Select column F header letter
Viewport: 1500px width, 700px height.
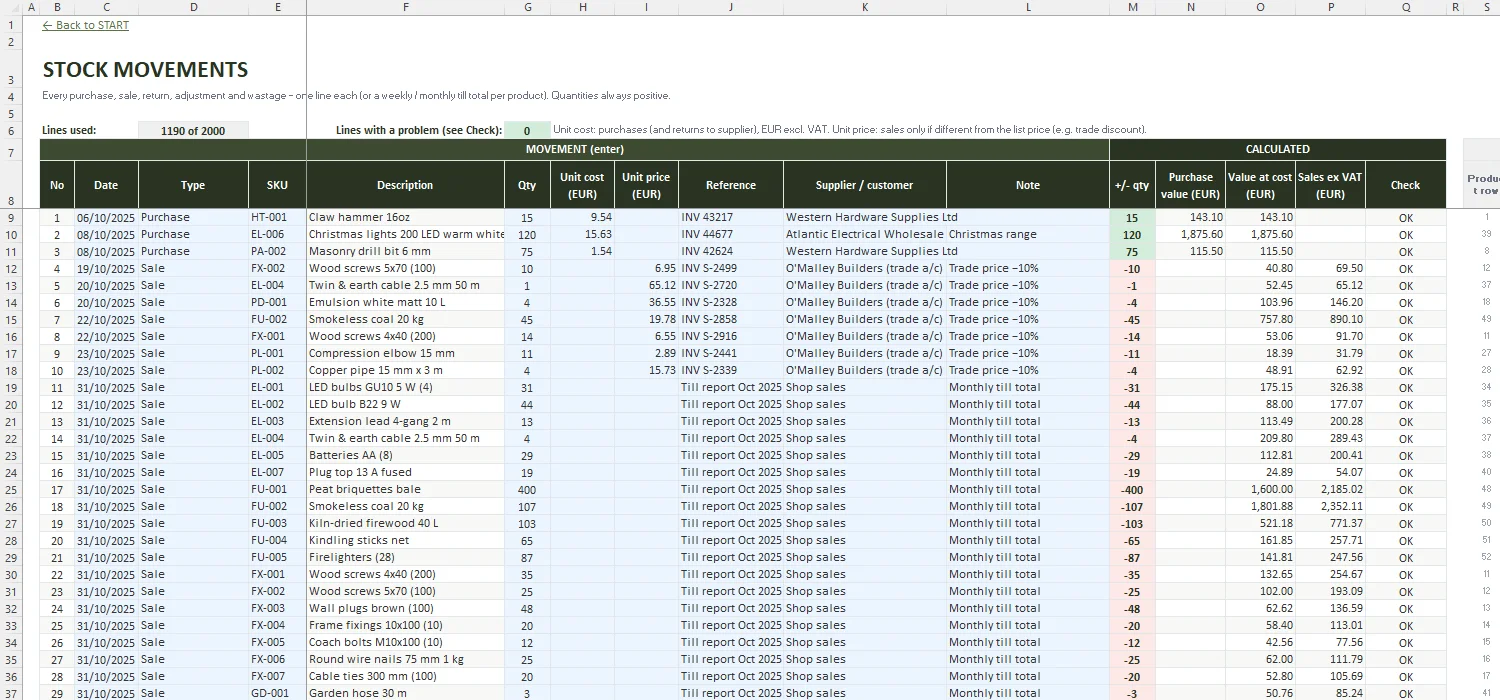tap(405, 7)
